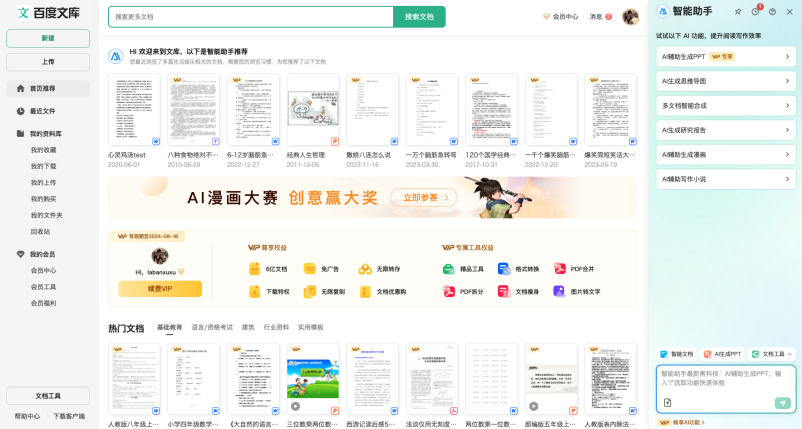Open 会员工具 in sidebar
This screenshot has height=429, width=802.
point(43,287)
